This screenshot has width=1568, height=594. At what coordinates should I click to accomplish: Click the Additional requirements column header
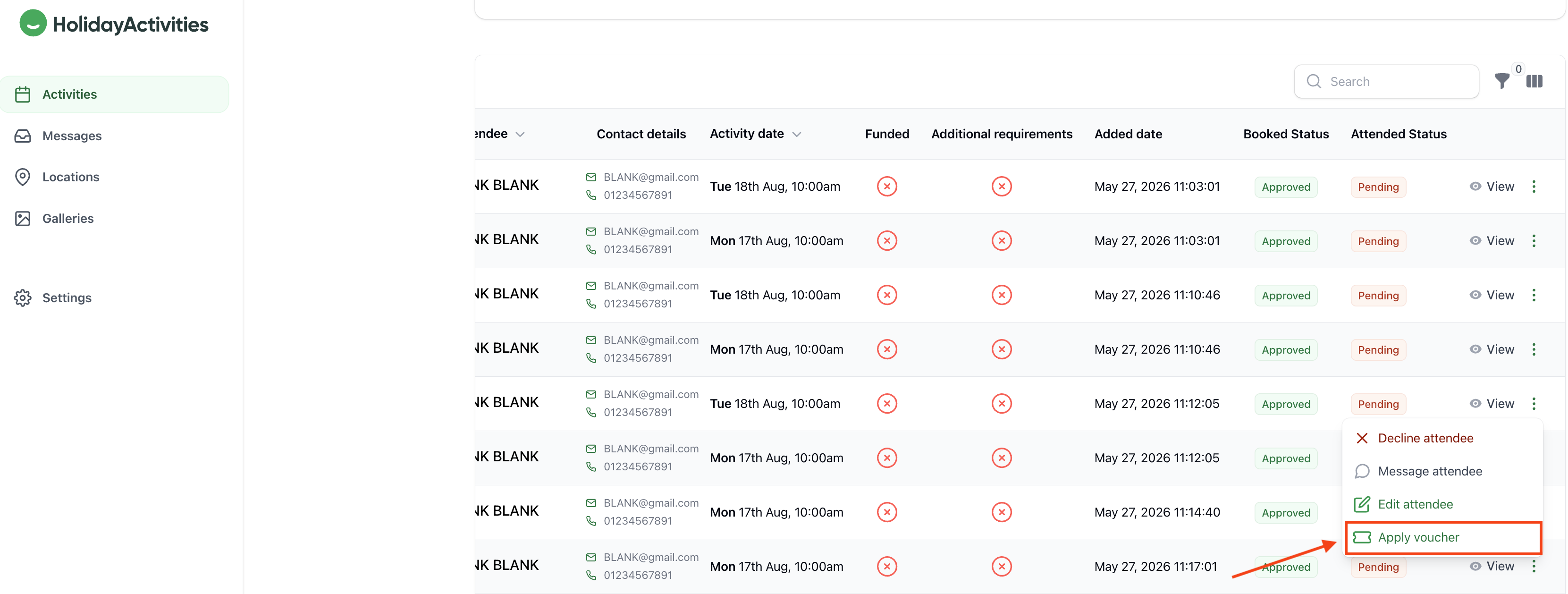1001,134
